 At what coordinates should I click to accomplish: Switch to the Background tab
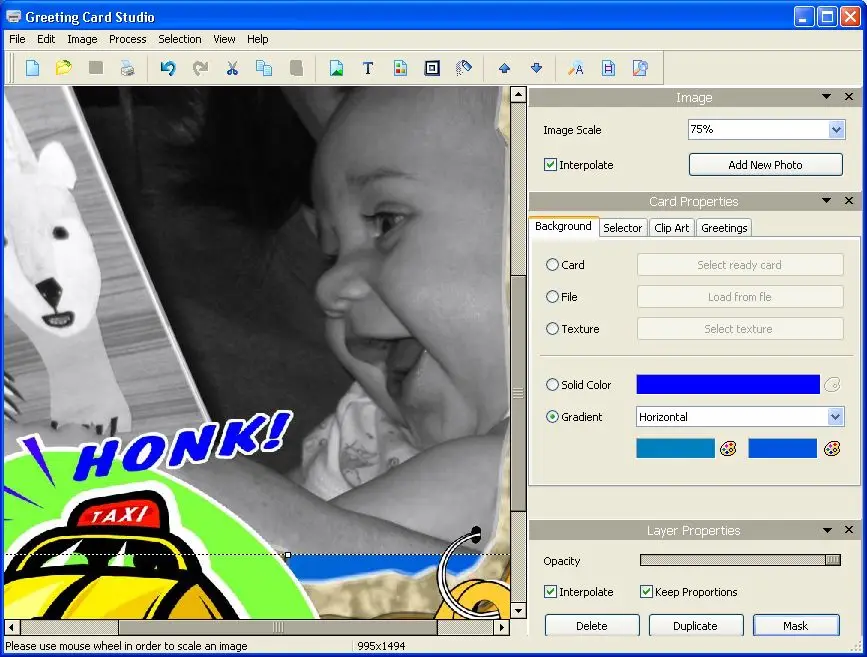tap(563, 227)
